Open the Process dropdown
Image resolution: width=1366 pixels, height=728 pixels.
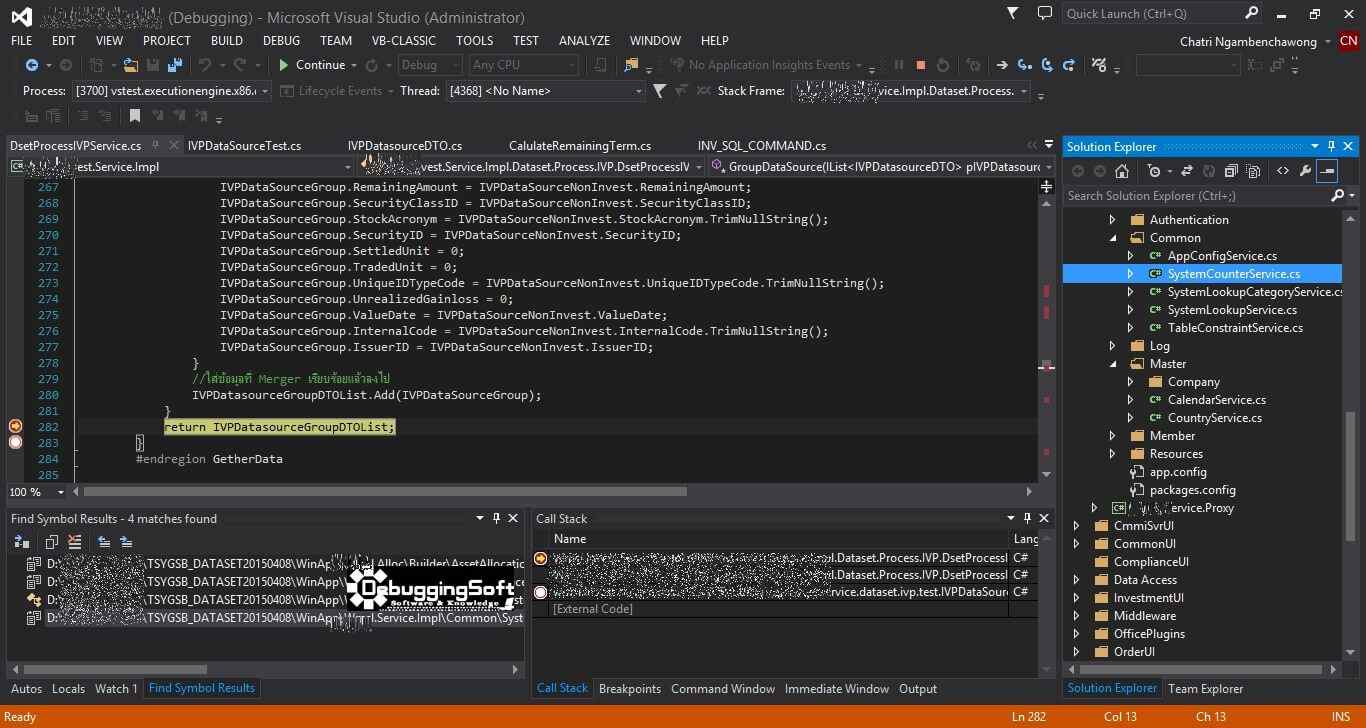coord(264,91)
